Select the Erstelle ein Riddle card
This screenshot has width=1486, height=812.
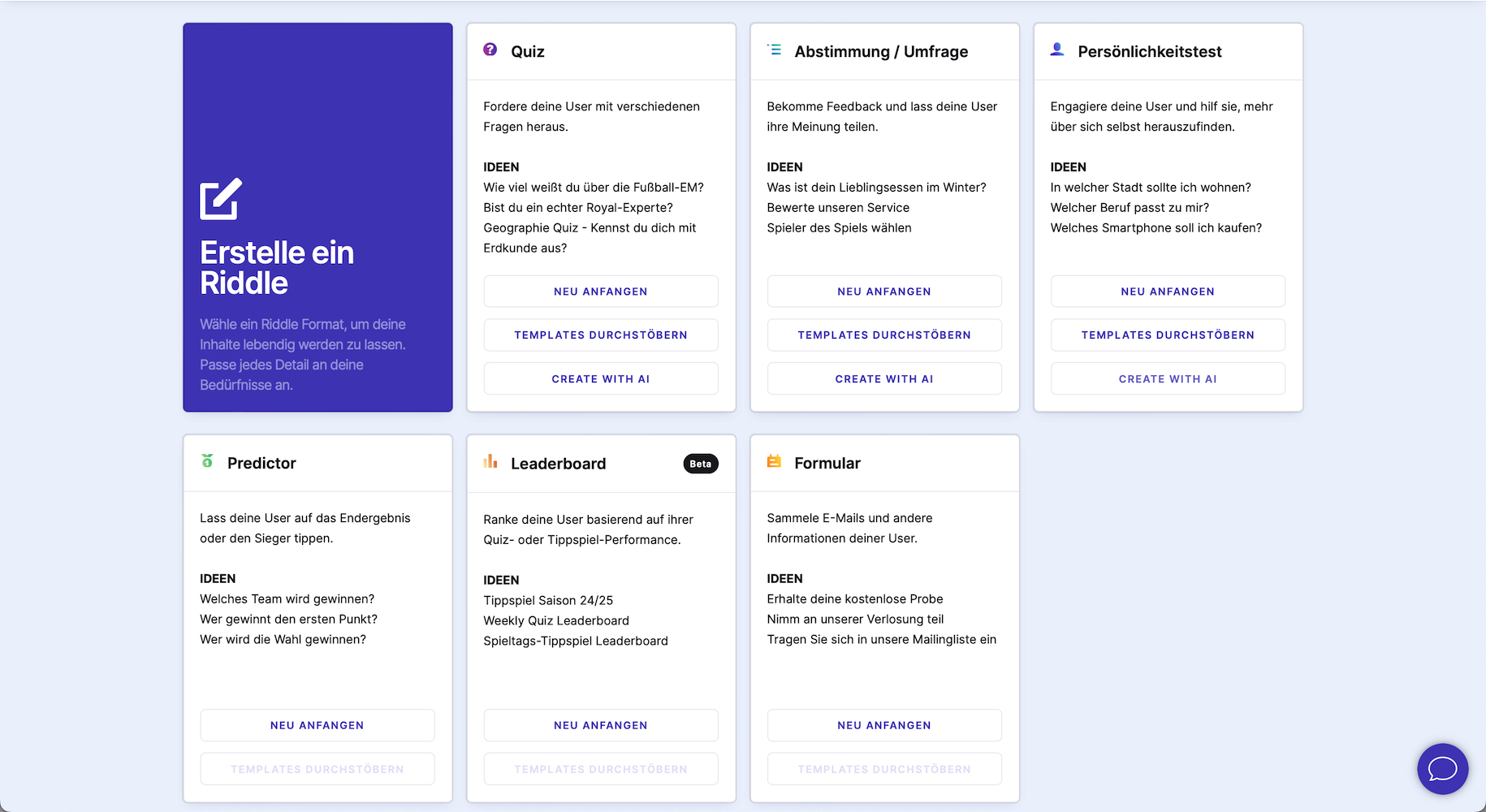pyautogui.click(x=317, y=219)
